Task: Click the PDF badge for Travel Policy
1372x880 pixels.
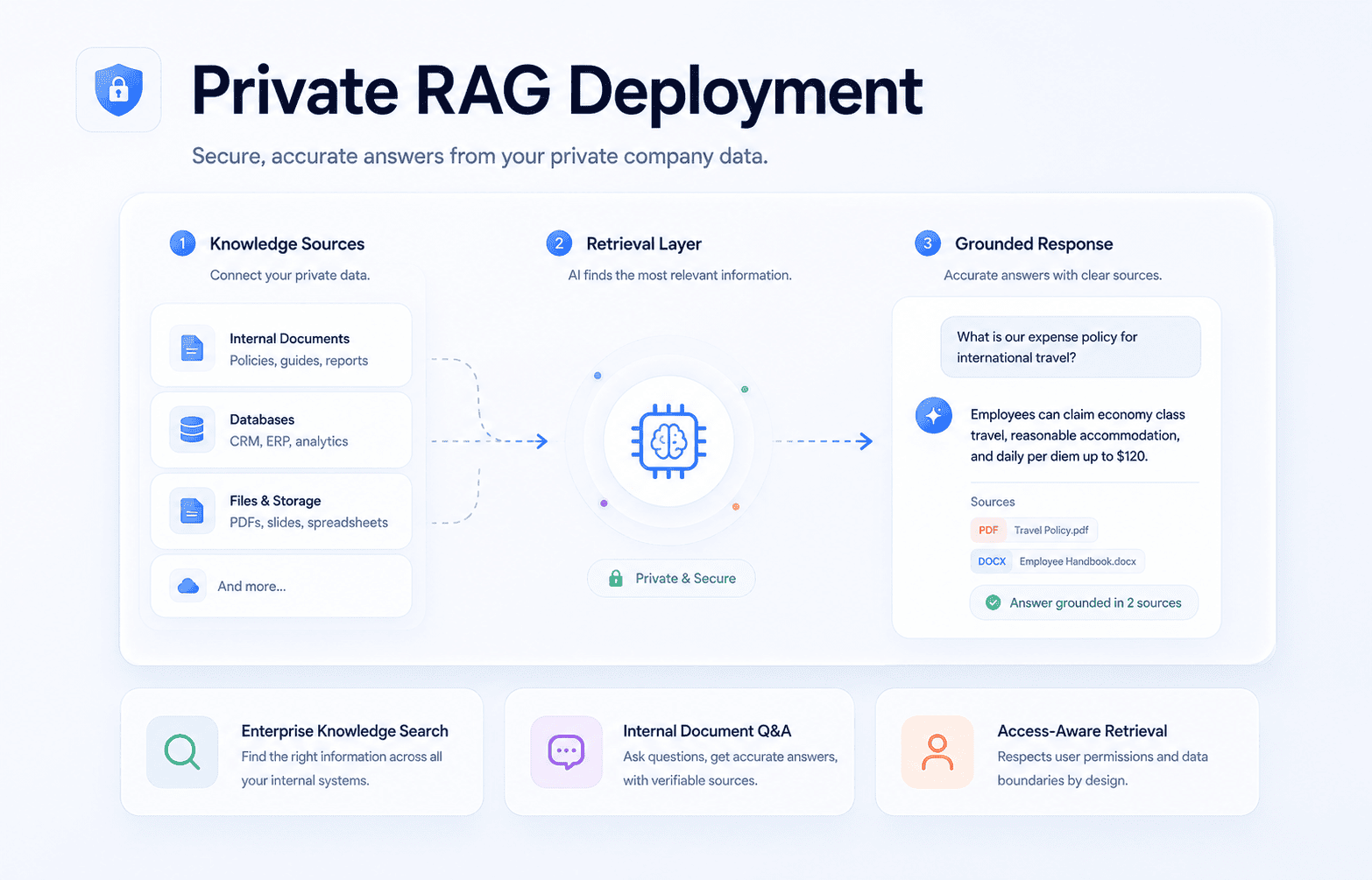Action: [x=988, y=530]
